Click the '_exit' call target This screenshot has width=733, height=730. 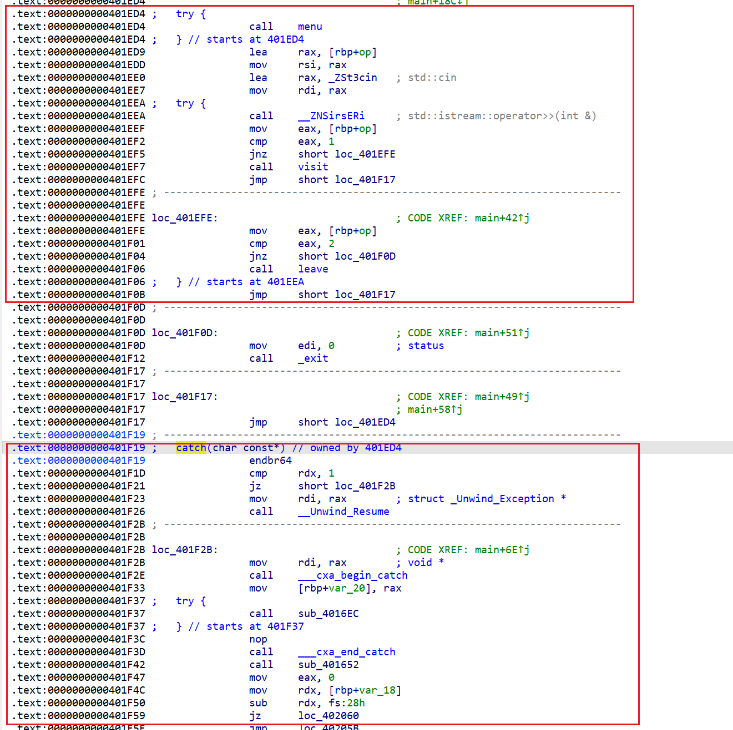tap(313, 358)
